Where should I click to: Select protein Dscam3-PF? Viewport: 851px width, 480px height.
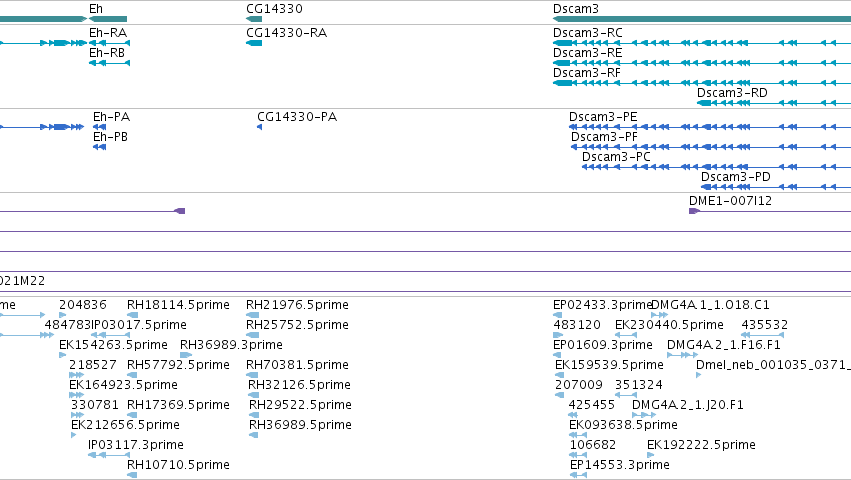pyautogui.click(x=604, y=137)
